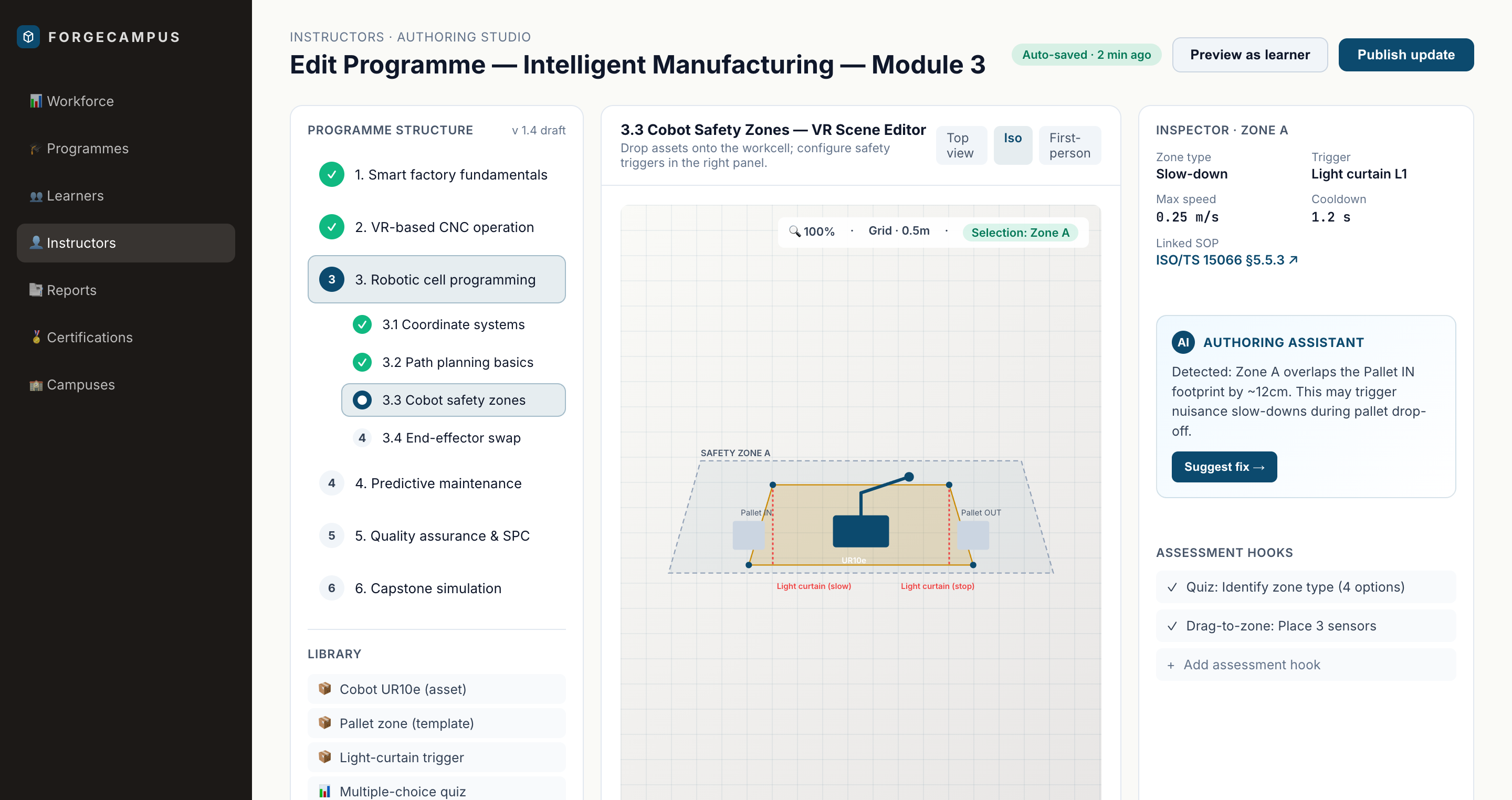Viewport: 1512px width, 800px height.
Task: Click the number 6 badge for Capstone simulation
Action: [332, 588]
